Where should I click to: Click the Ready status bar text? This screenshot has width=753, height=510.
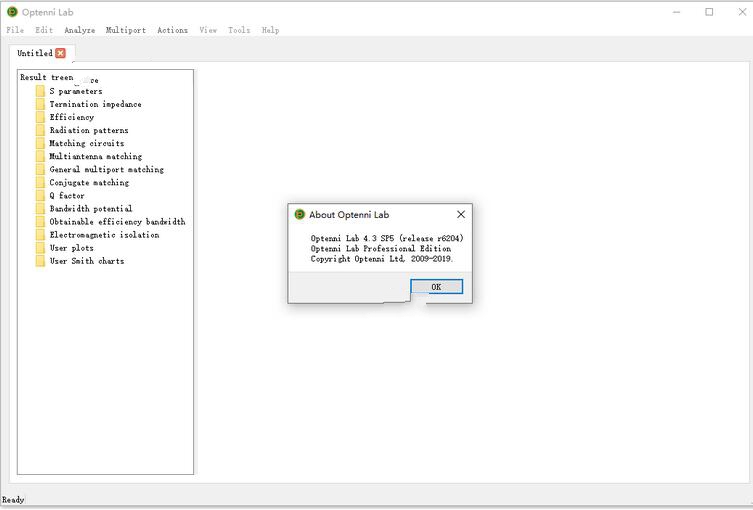point(13,500)
